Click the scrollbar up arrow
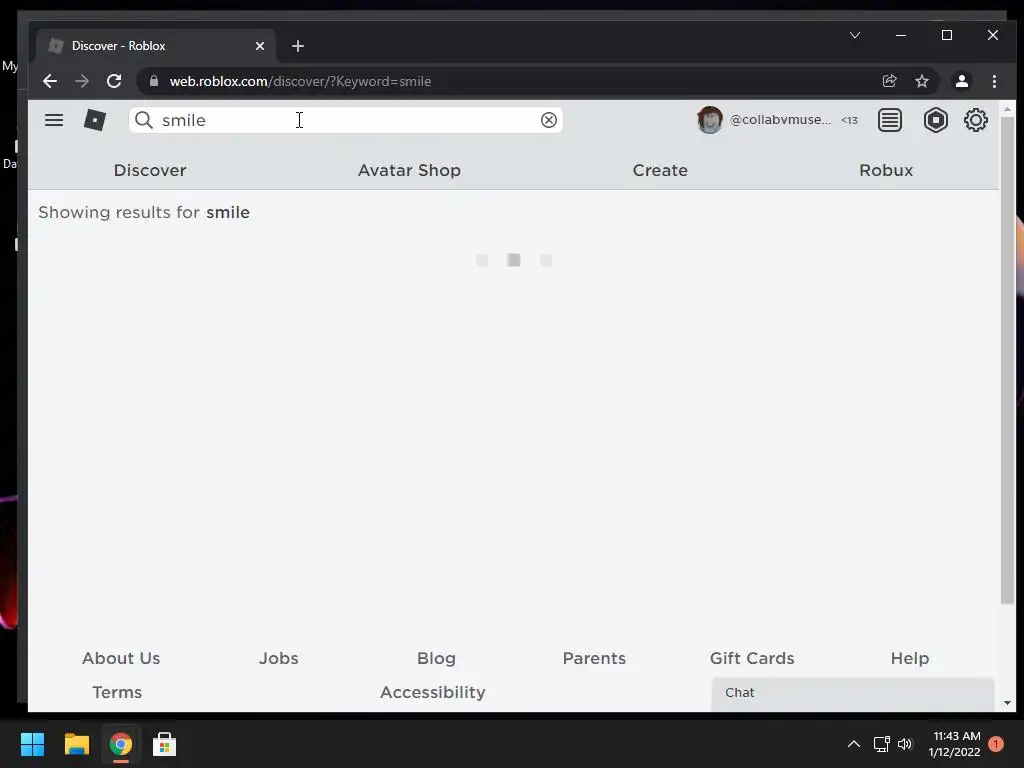Image resolution: width=1024 pixels, height=768 pixels. 1007,109
